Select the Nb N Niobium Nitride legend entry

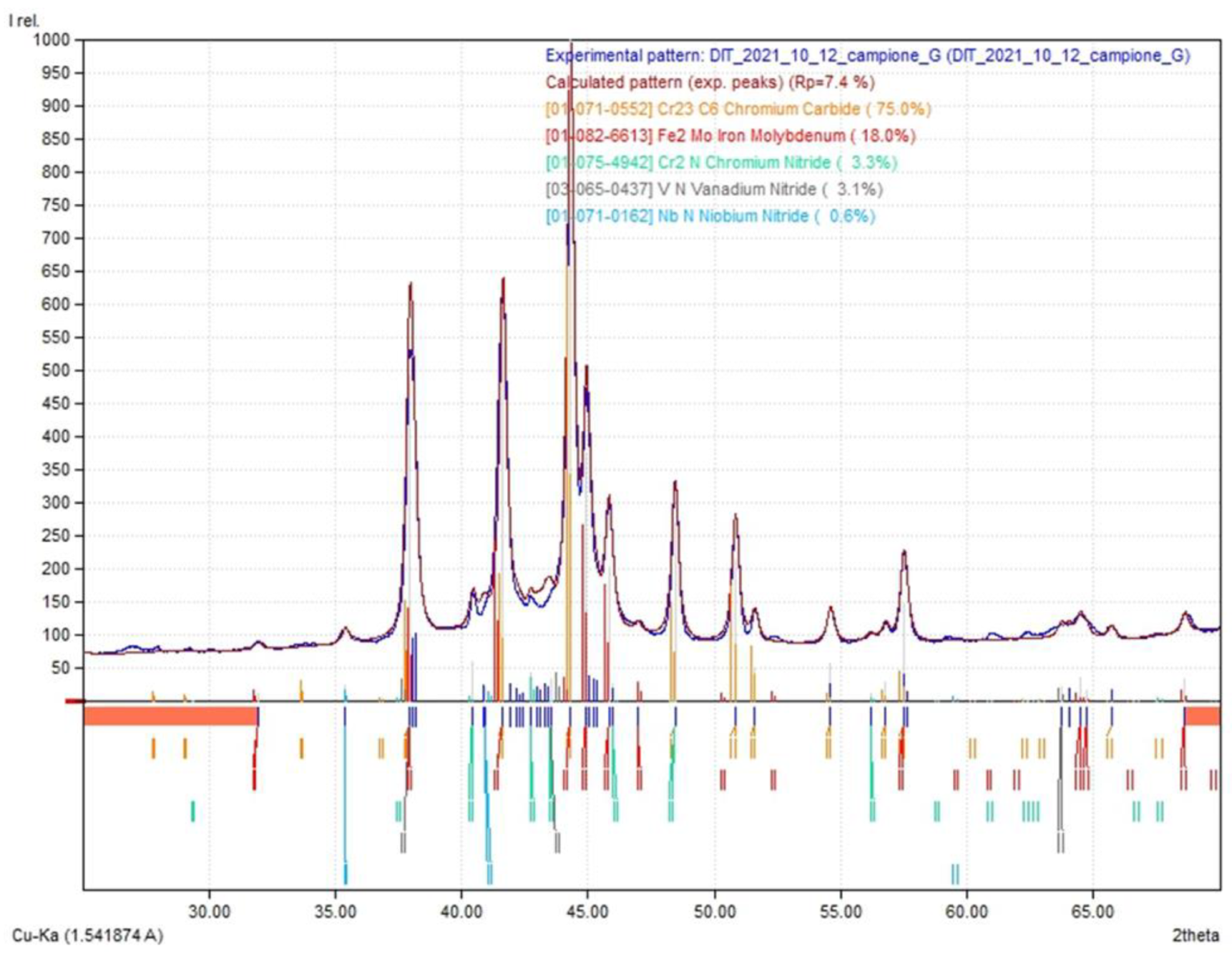[710, 216]
